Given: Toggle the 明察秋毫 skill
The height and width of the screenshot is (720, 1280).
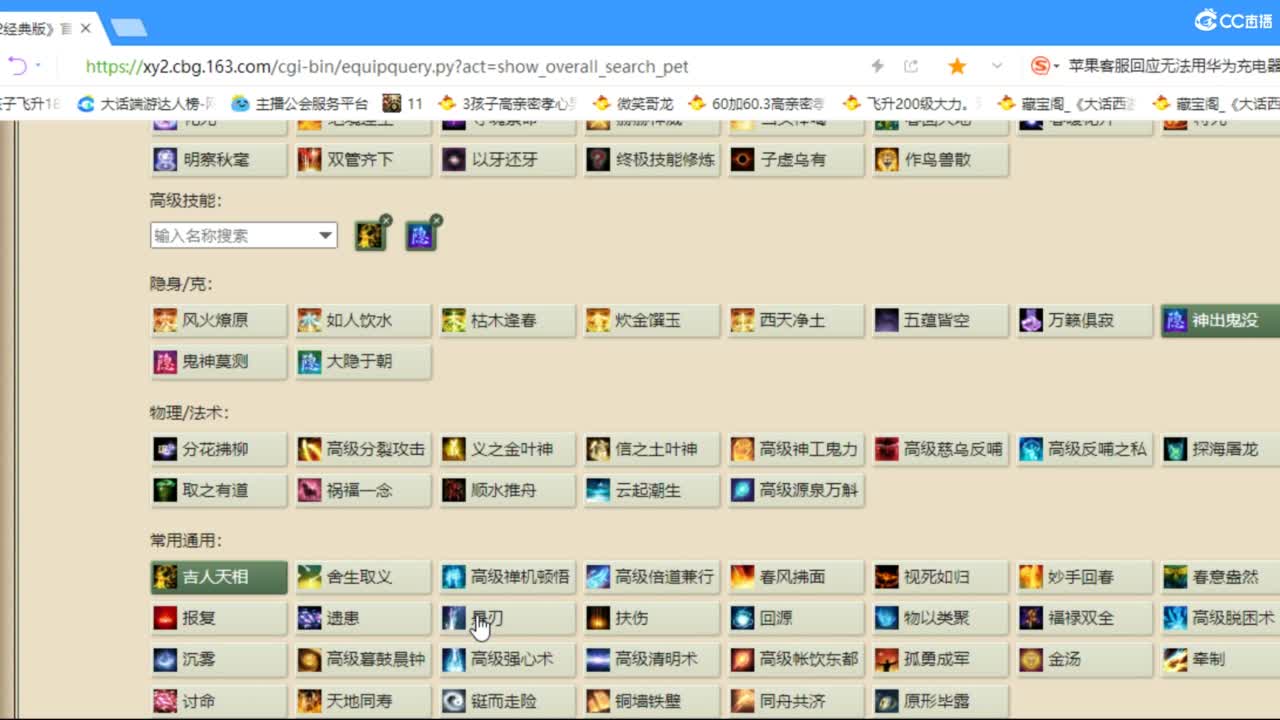Looking at the screenshot, I should 219,160.
